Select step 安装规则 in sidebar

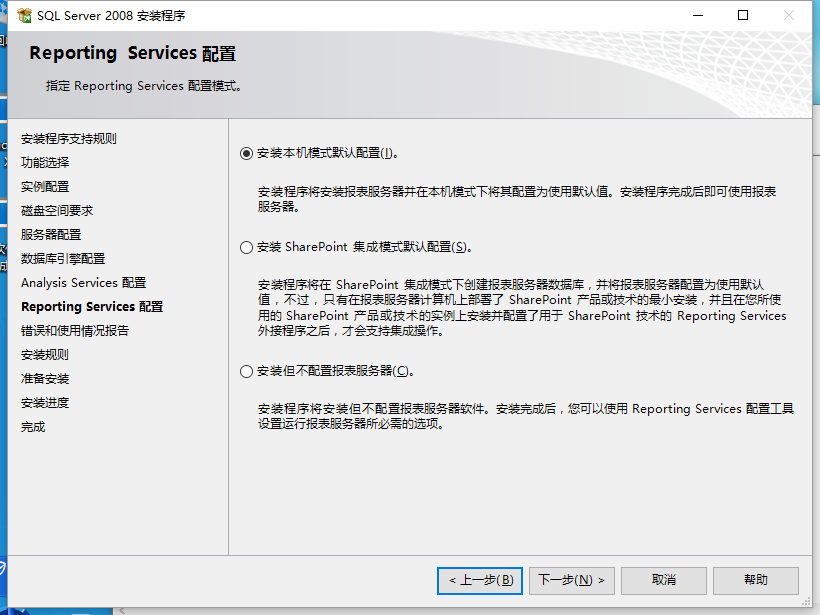[45, 355]
